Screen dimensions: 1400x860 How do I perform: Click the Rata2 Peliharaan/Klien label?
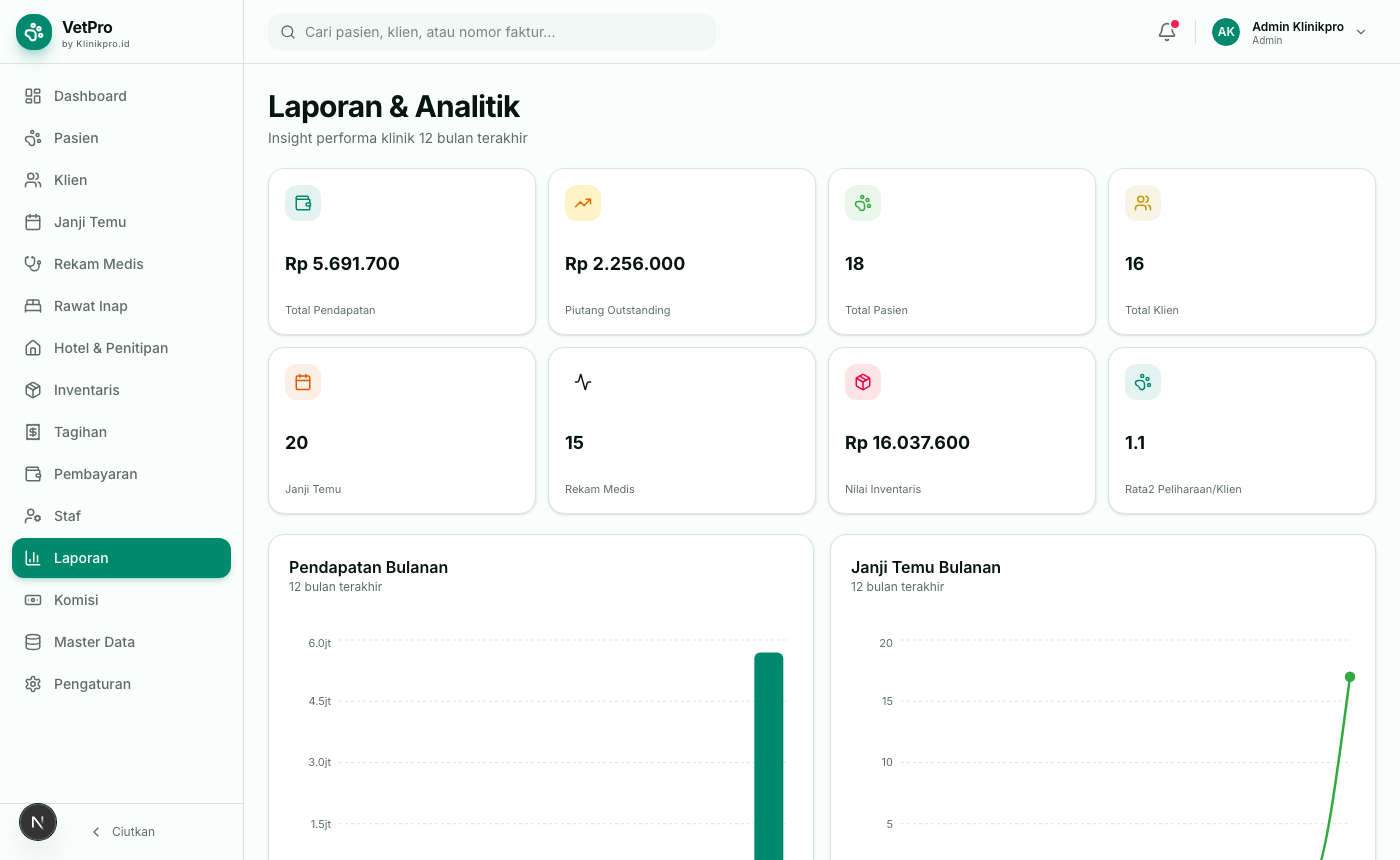point(1183,489)
